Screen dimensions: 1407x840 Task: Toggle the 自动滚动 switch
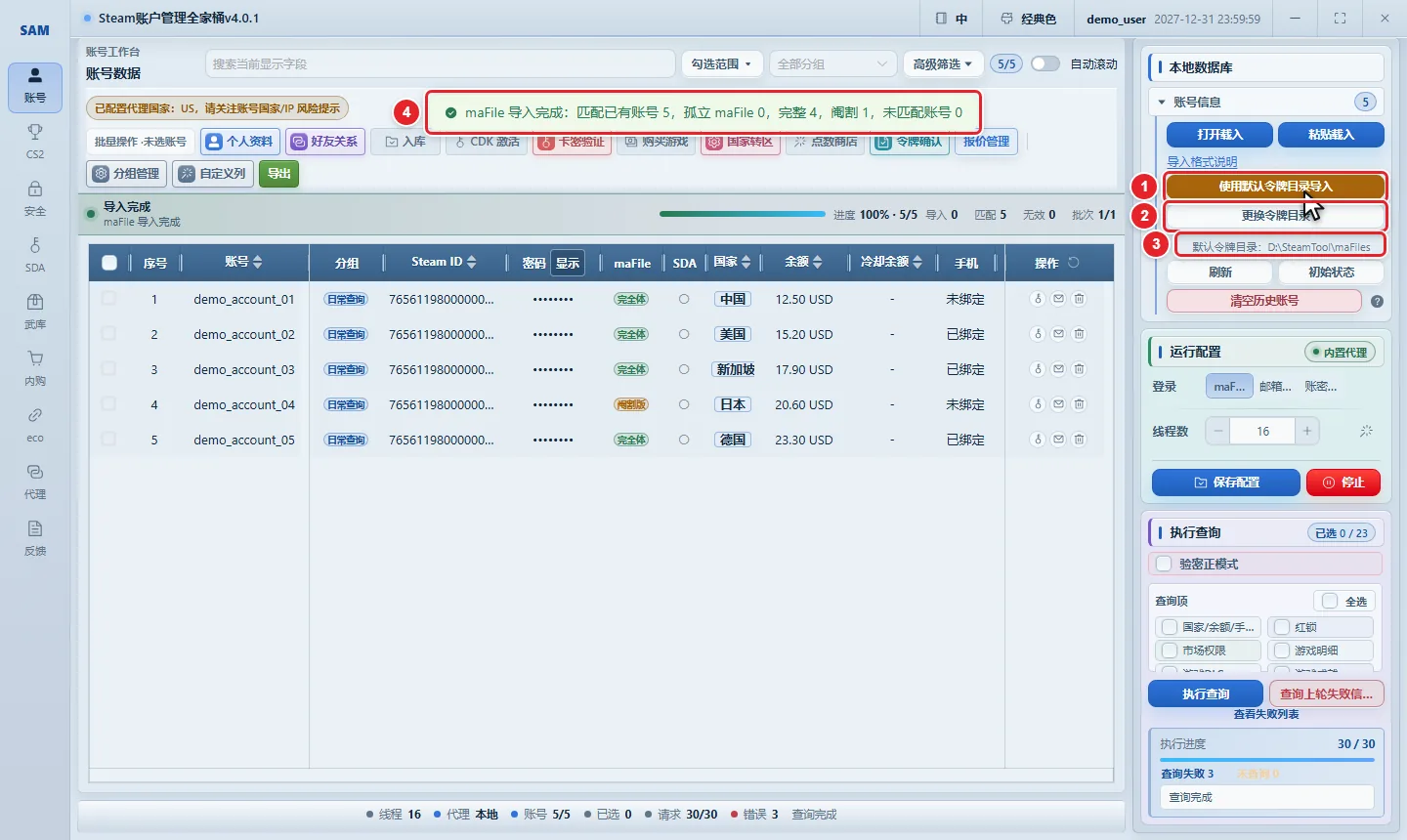pos(1045,63)
